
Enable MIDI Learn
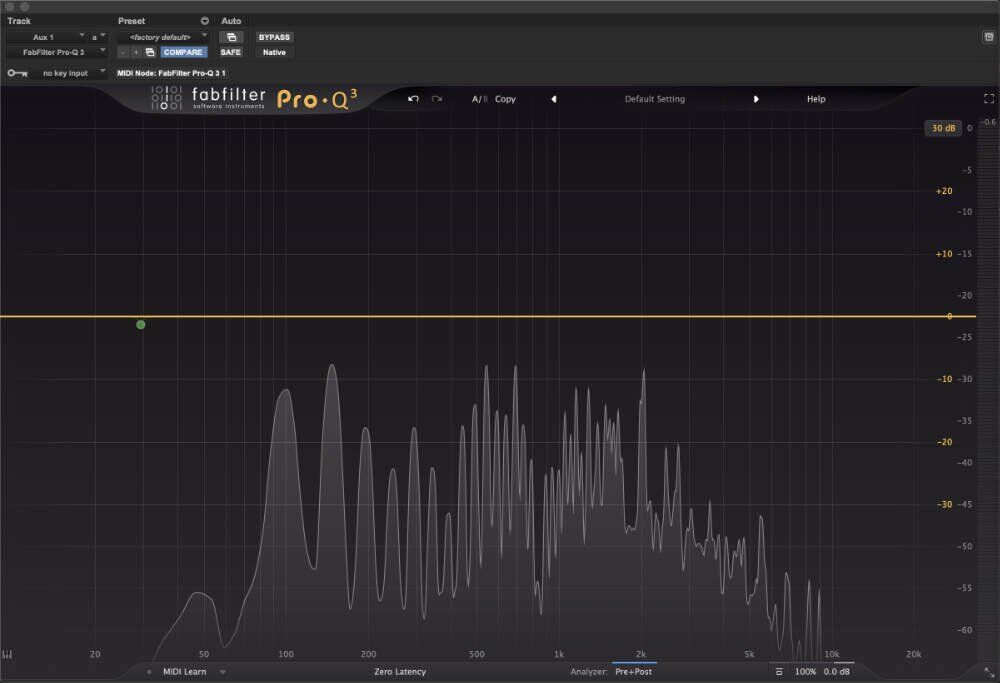184,672
